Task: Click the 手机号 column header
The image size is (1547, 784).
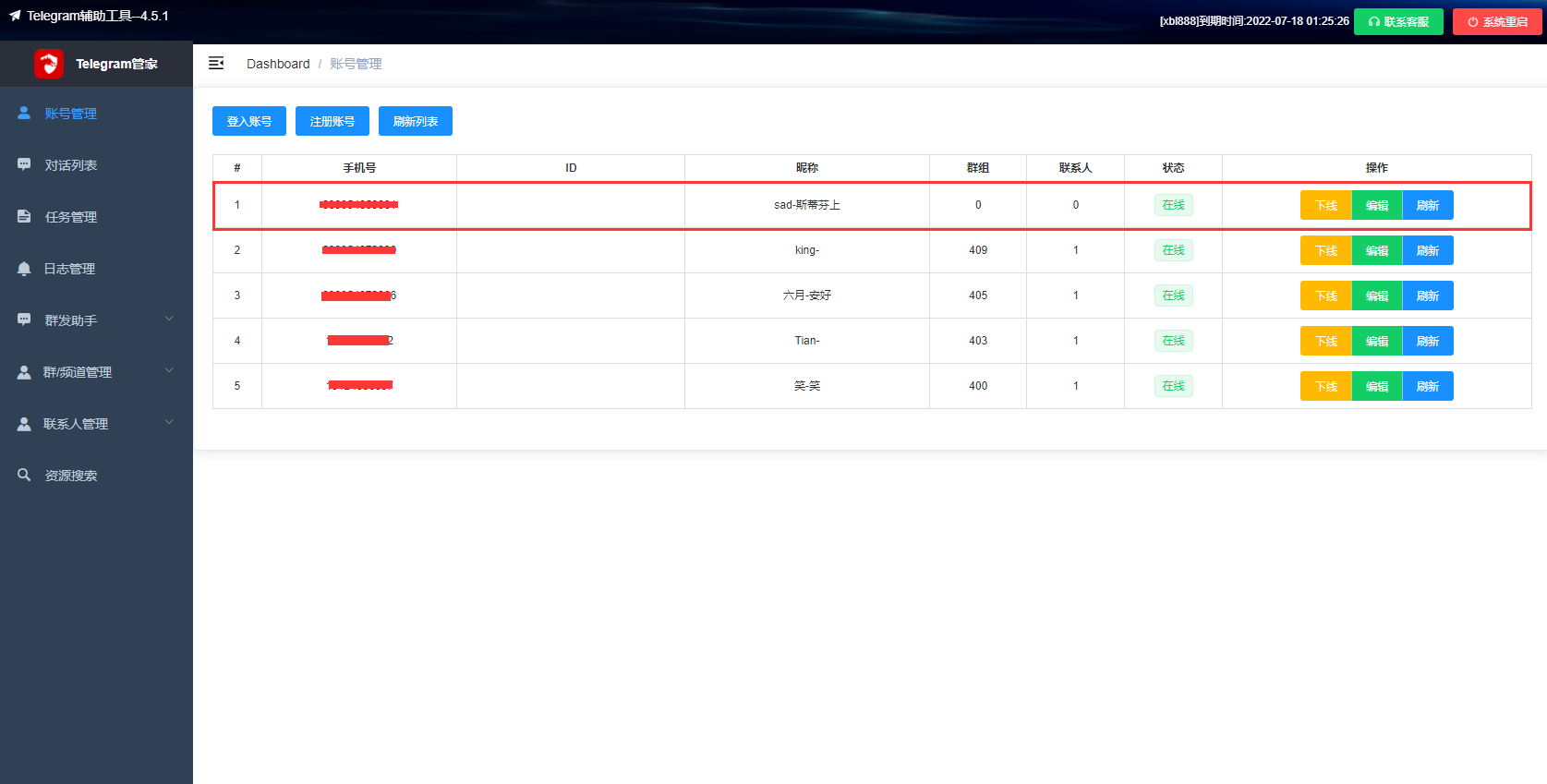Action: (x=359, y=168)
